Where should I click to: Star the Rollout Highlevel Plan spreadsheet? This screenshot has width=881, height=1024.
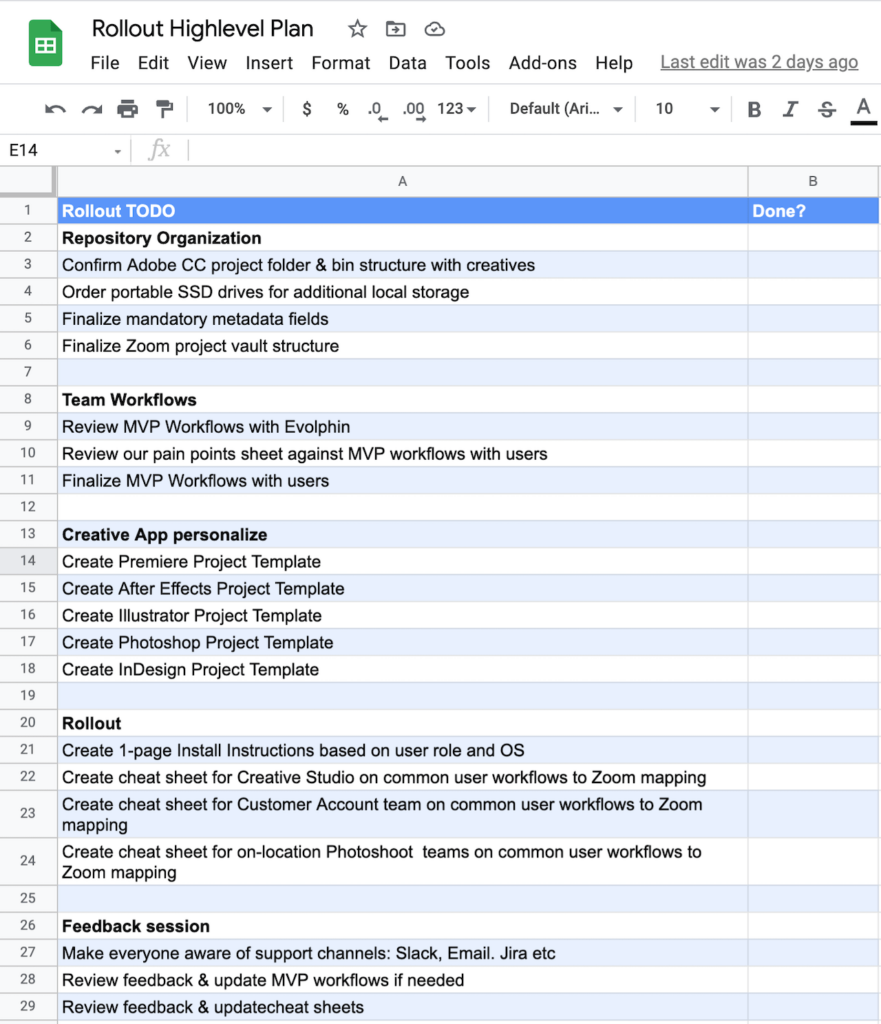click(x=357, y=29)
